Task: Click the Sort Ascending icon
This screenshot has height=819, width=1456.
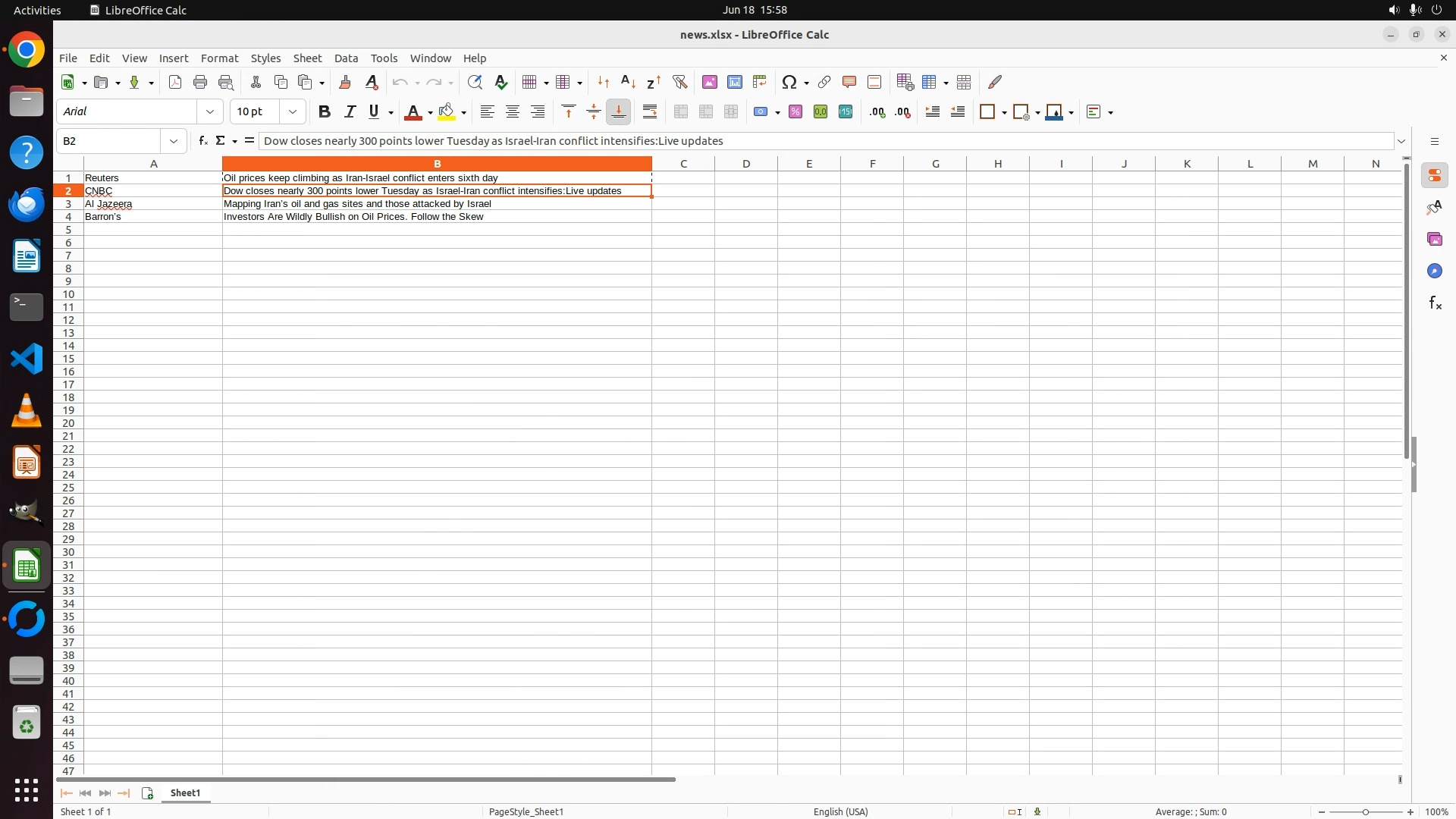Action: click(x=628, y=82)
